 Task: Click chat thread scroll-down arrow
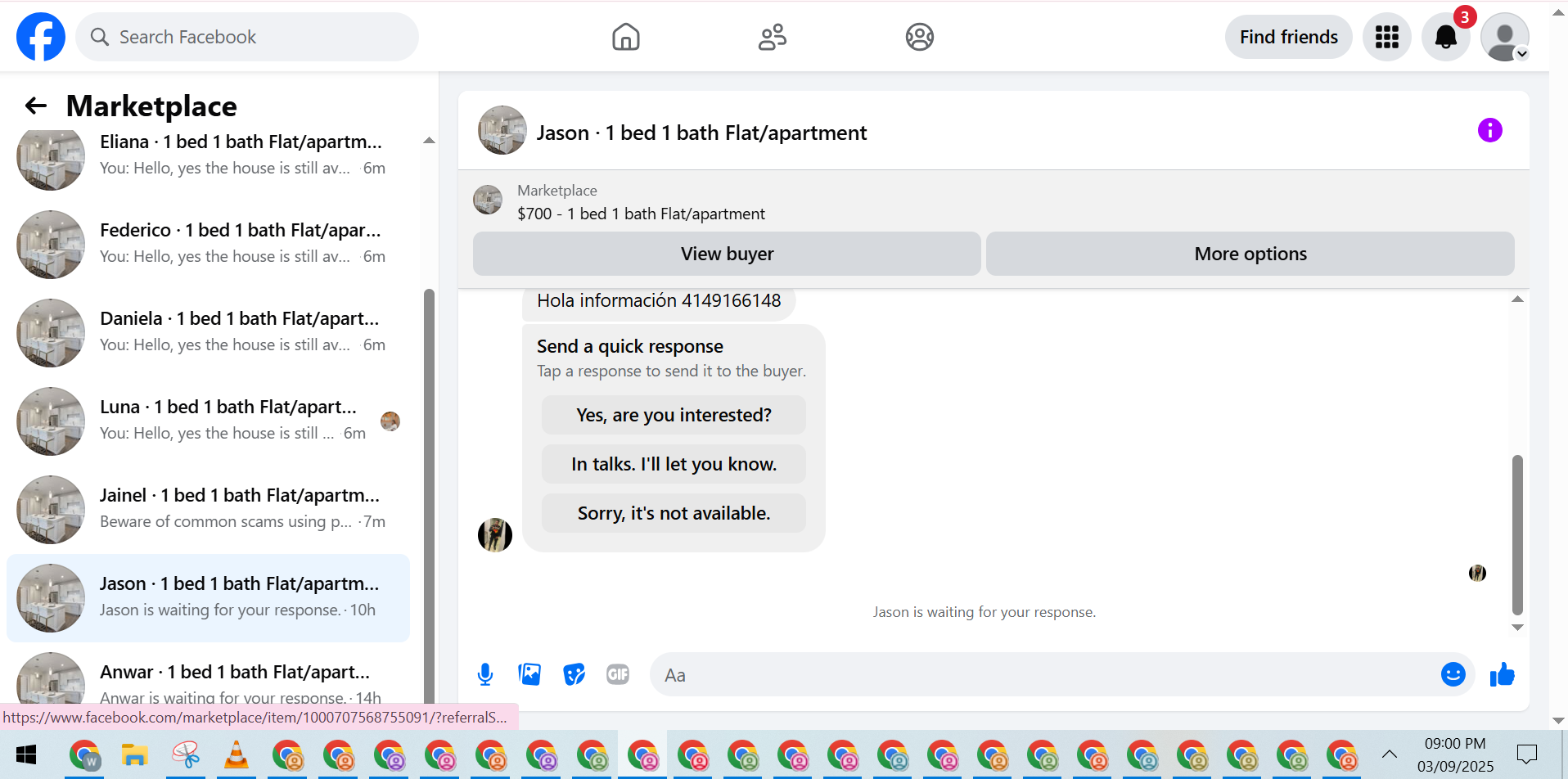pos(1517,628)
